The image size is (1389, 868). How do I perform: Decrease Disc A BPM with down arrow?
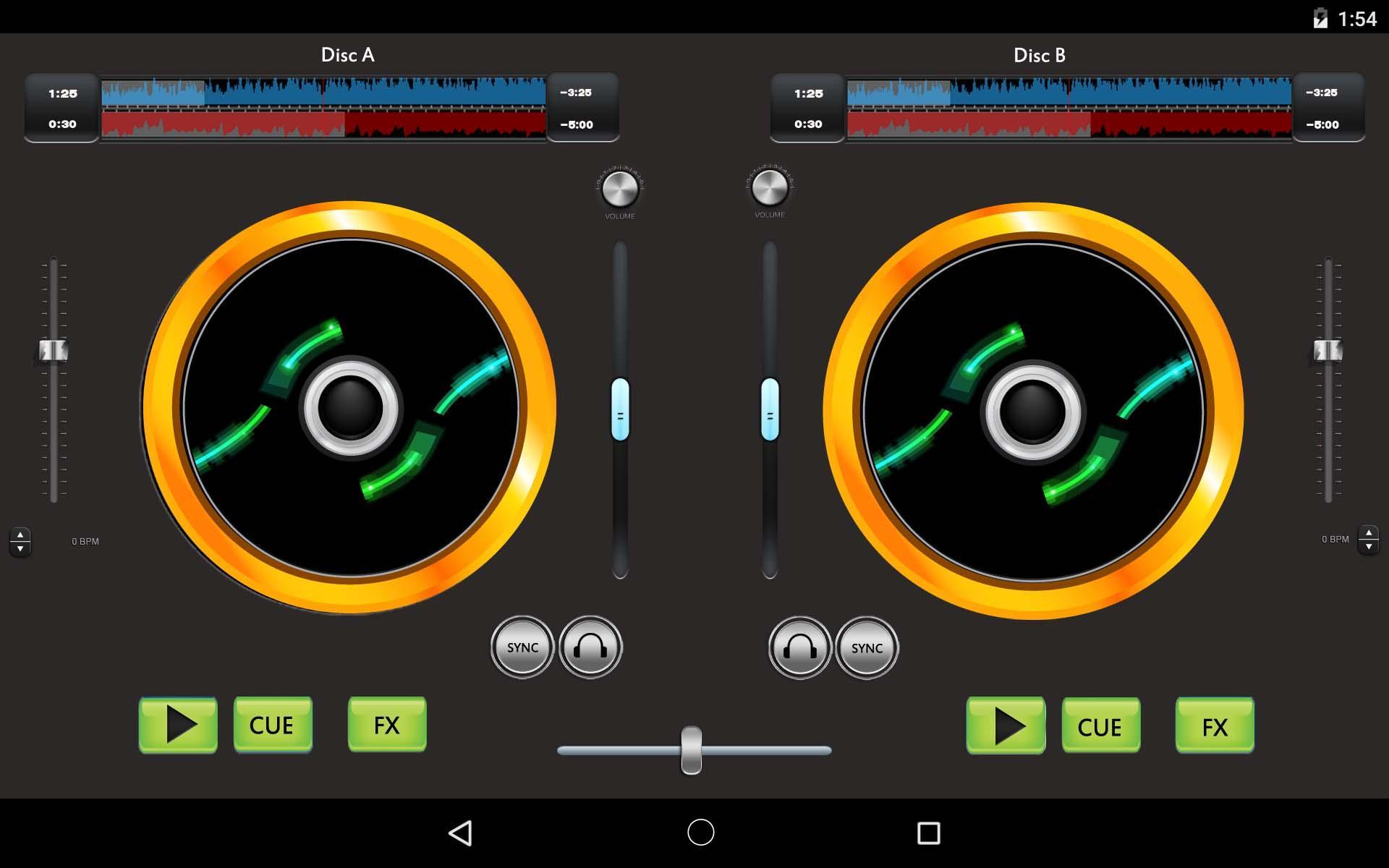click(20, 548)
